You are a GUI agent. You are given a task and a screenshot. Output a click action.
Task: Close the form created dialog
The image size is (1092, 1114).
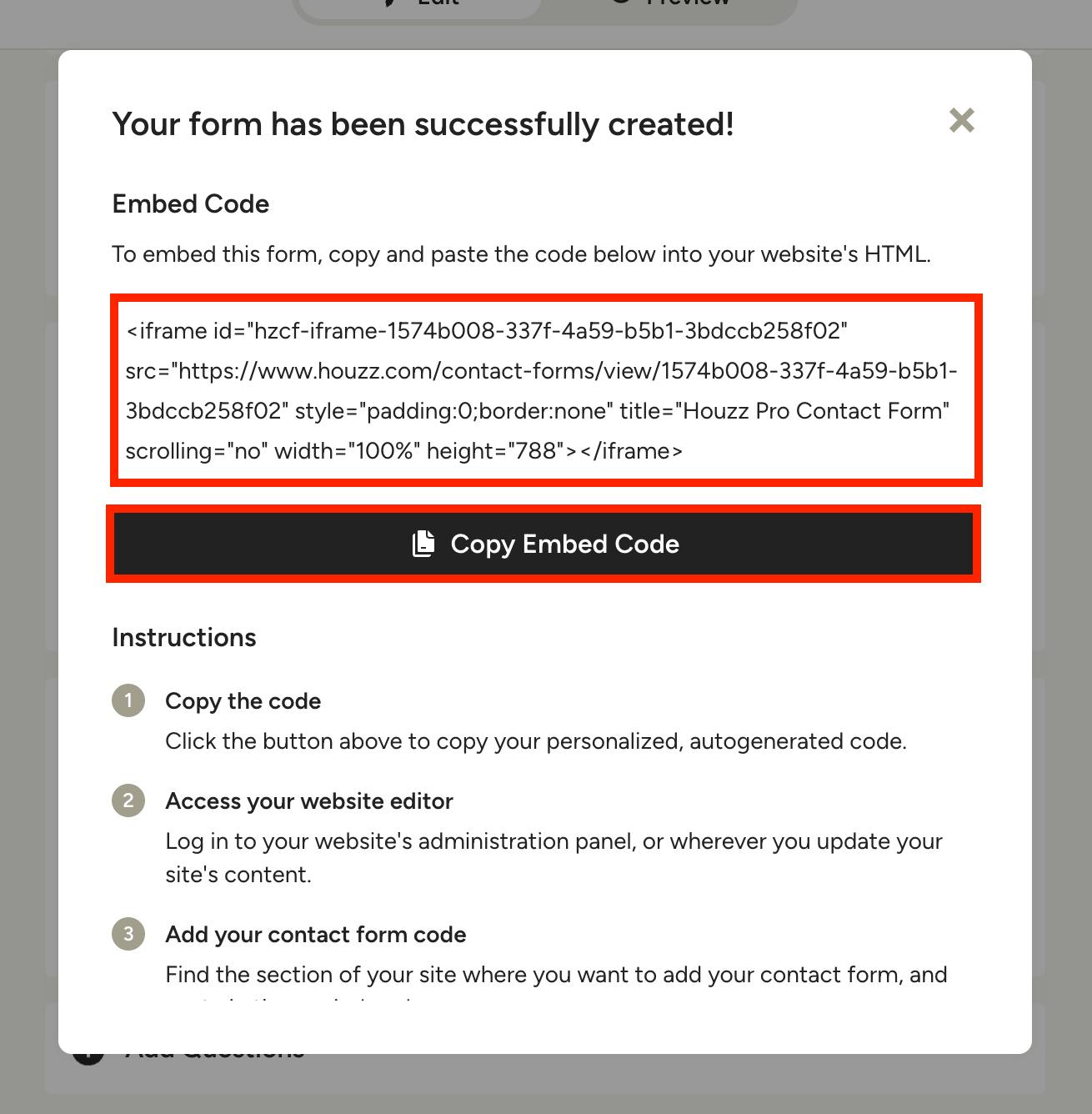pos(962,121)
